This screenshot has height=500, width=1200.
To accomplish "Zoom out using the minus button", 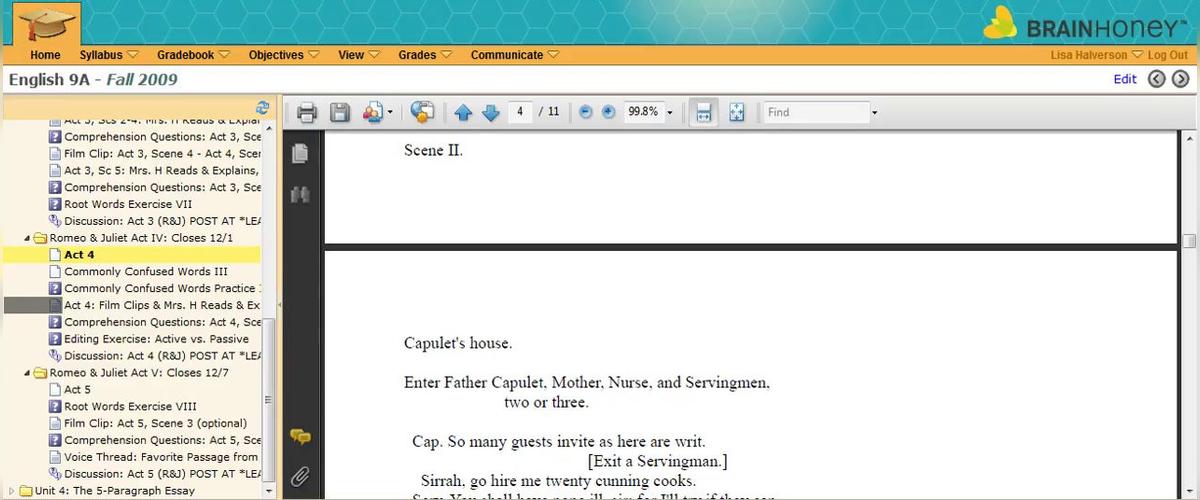I will pos(585,113).
